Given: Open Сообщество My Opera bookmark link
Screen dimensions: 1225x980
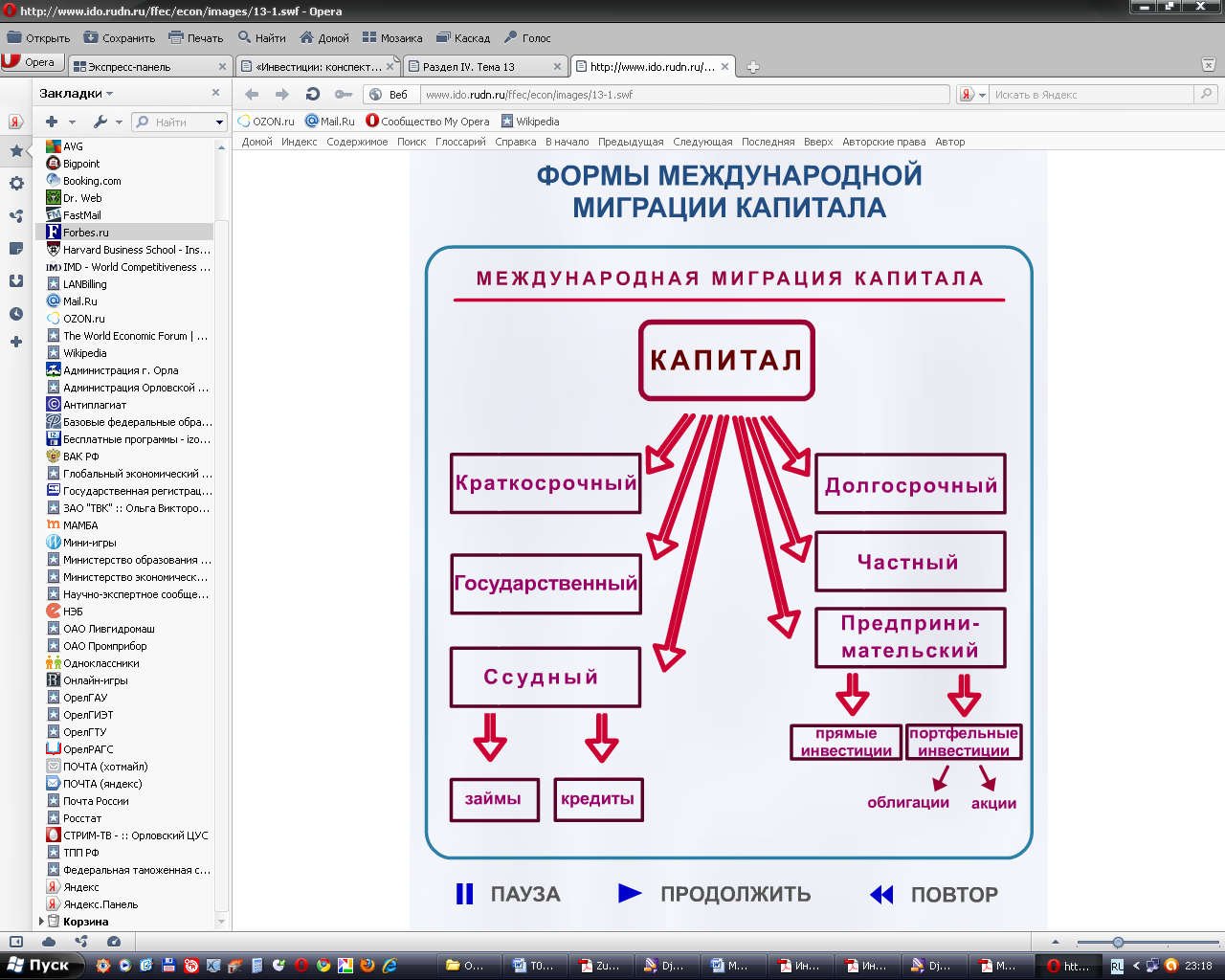Looking at the screenshot, I should click(428, 122).
